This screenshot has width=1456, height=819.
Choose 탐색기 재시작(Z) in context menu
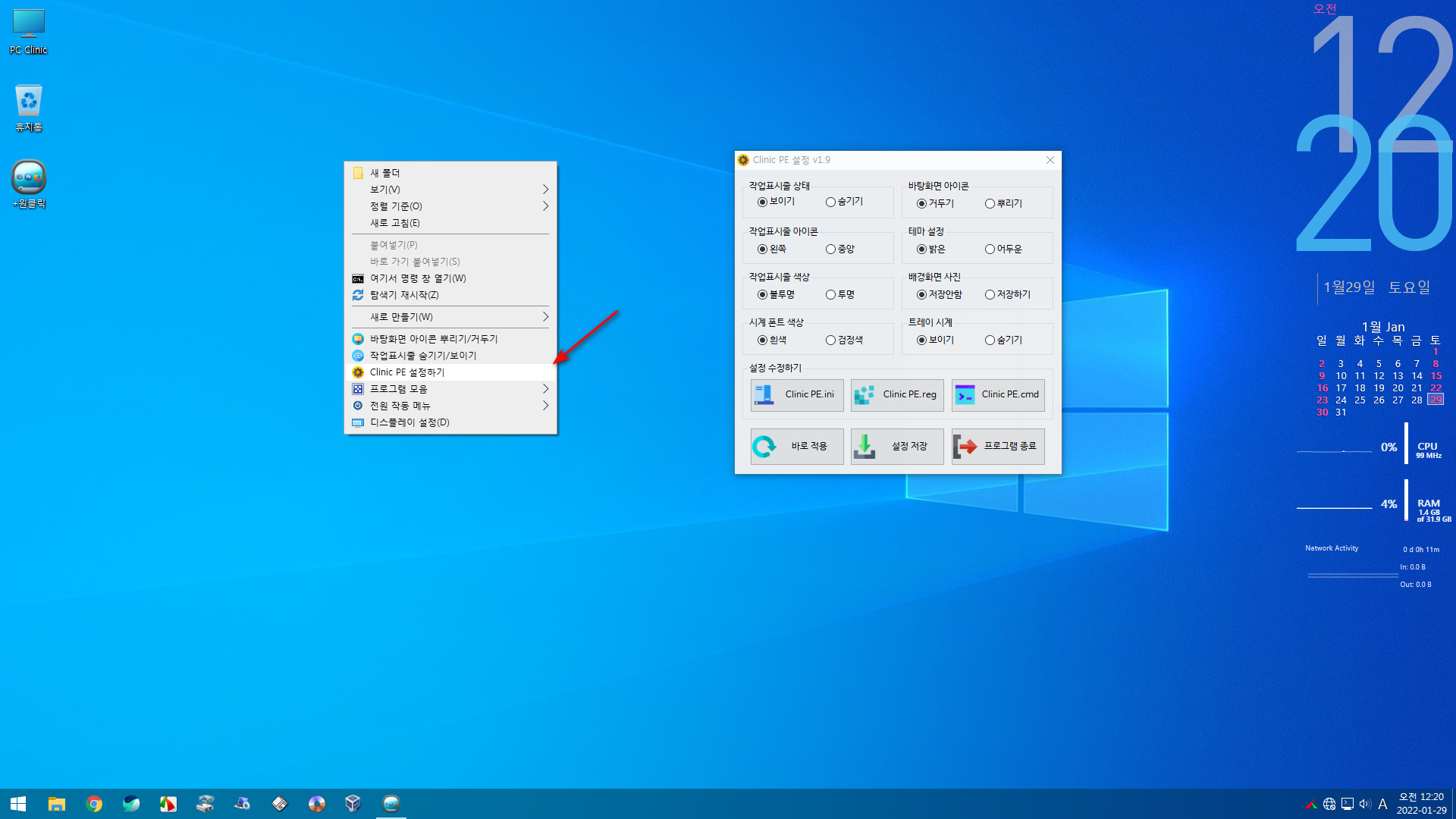[x=450, y=295]
